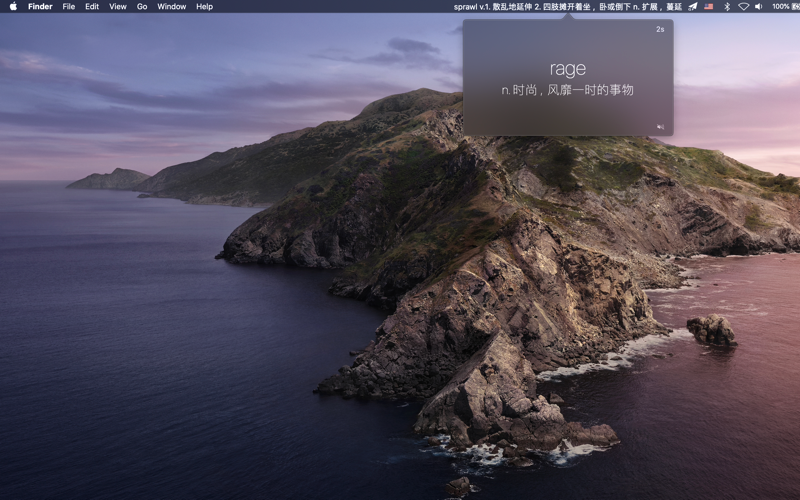This screenshot has width=800, height=500.
Task: Click the pronunciation speaker icon in the popup
Action: 660,127
